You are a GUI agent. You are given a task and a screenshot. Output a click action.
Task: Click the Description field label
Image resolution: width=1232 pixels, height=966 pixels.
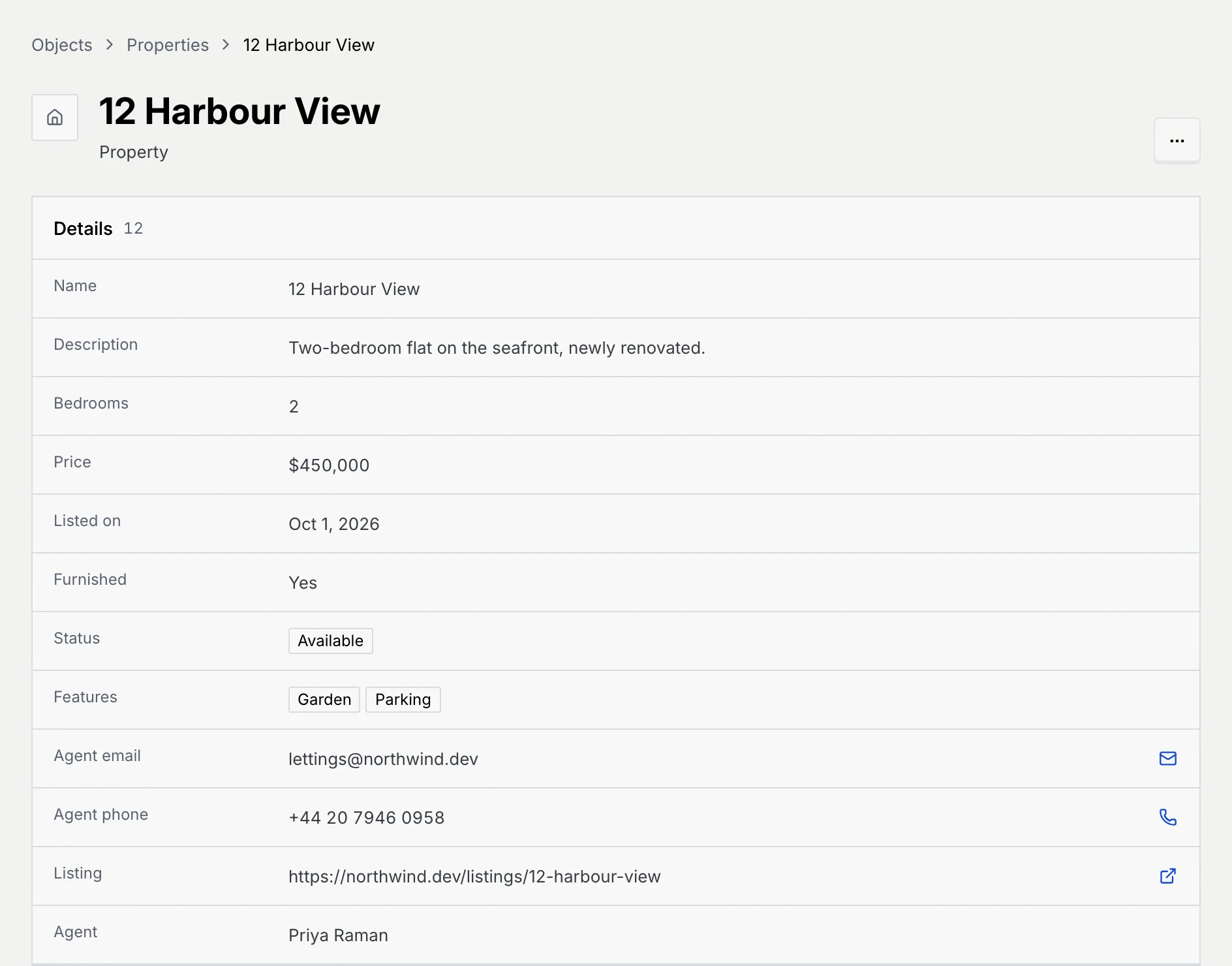pos(96,345)
